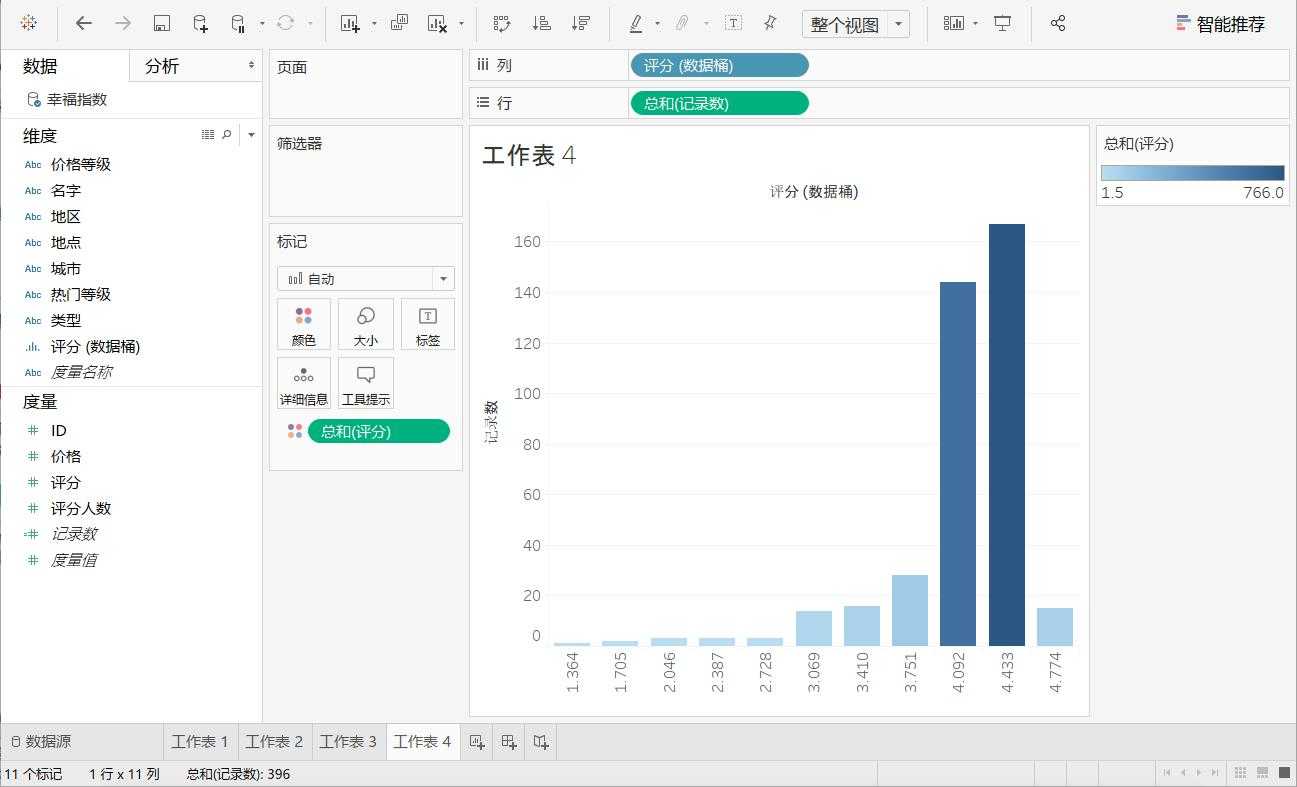Viewport: 1297px width, 787px height.
Task: Pause auto updates on data source
Action: (x=239, y=23)
